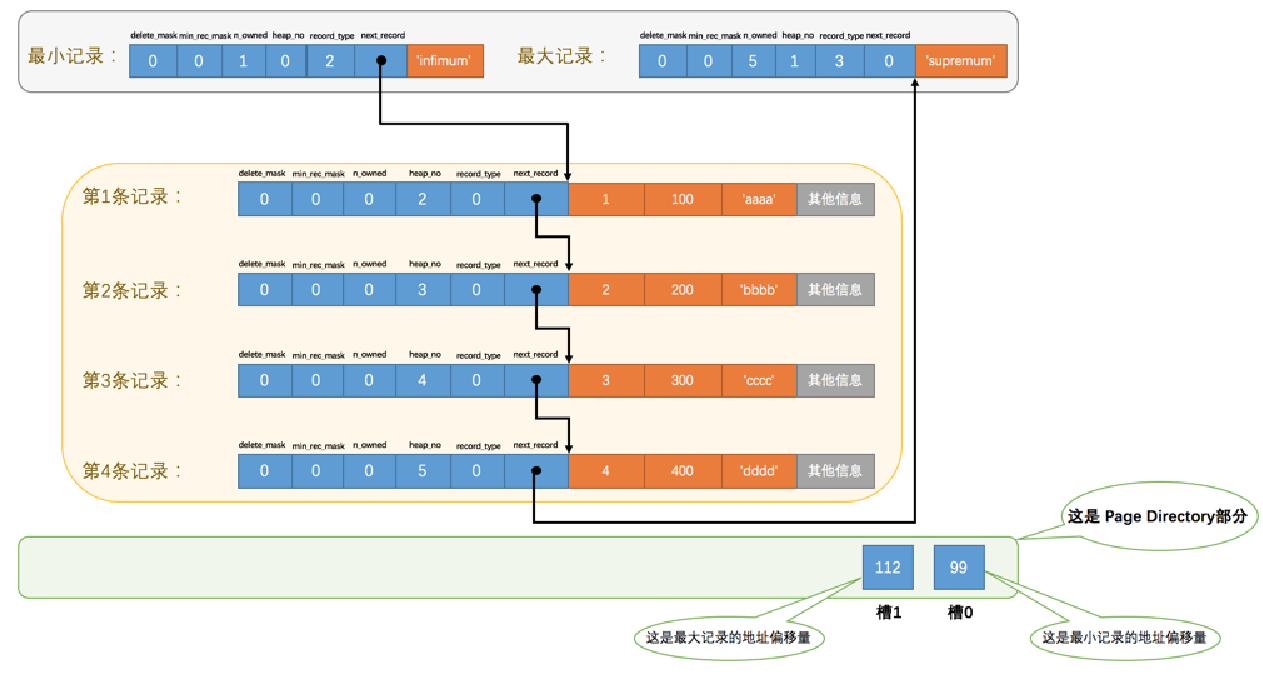Select the 槽0 label
This screenshot has height=675, width=1263.
[960, 612]
